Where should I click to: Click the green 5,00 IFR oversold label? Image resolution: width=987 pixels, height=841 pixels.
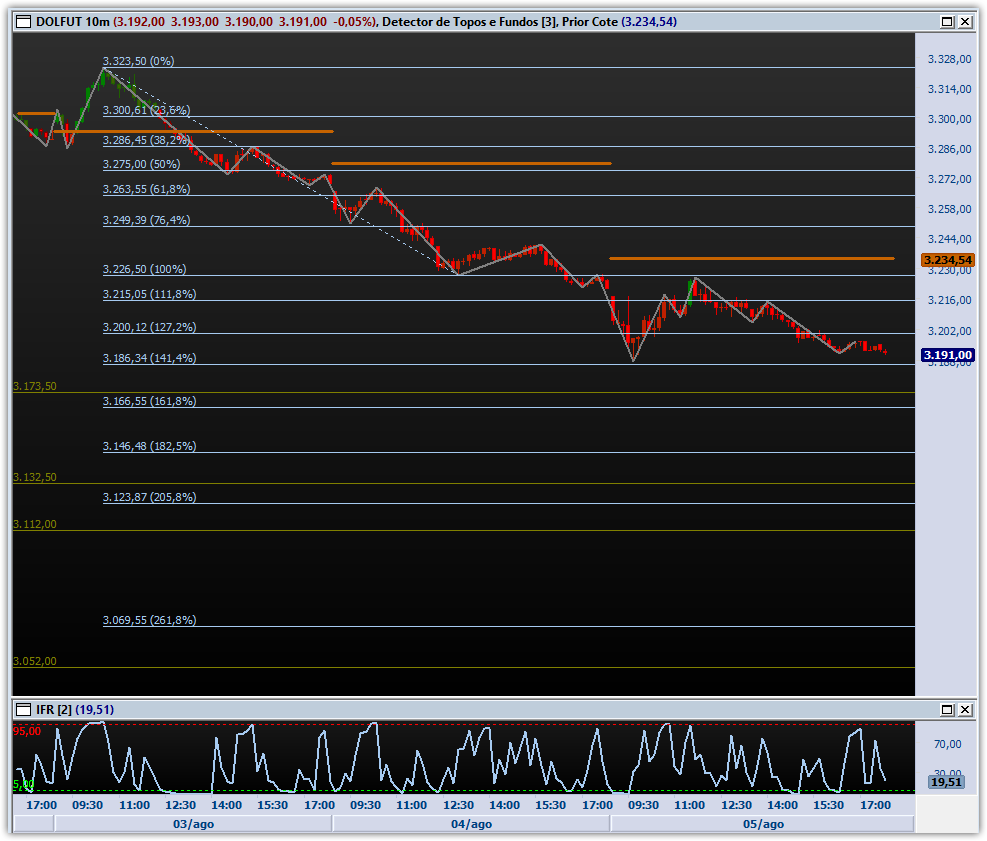(x=24, y=784)
